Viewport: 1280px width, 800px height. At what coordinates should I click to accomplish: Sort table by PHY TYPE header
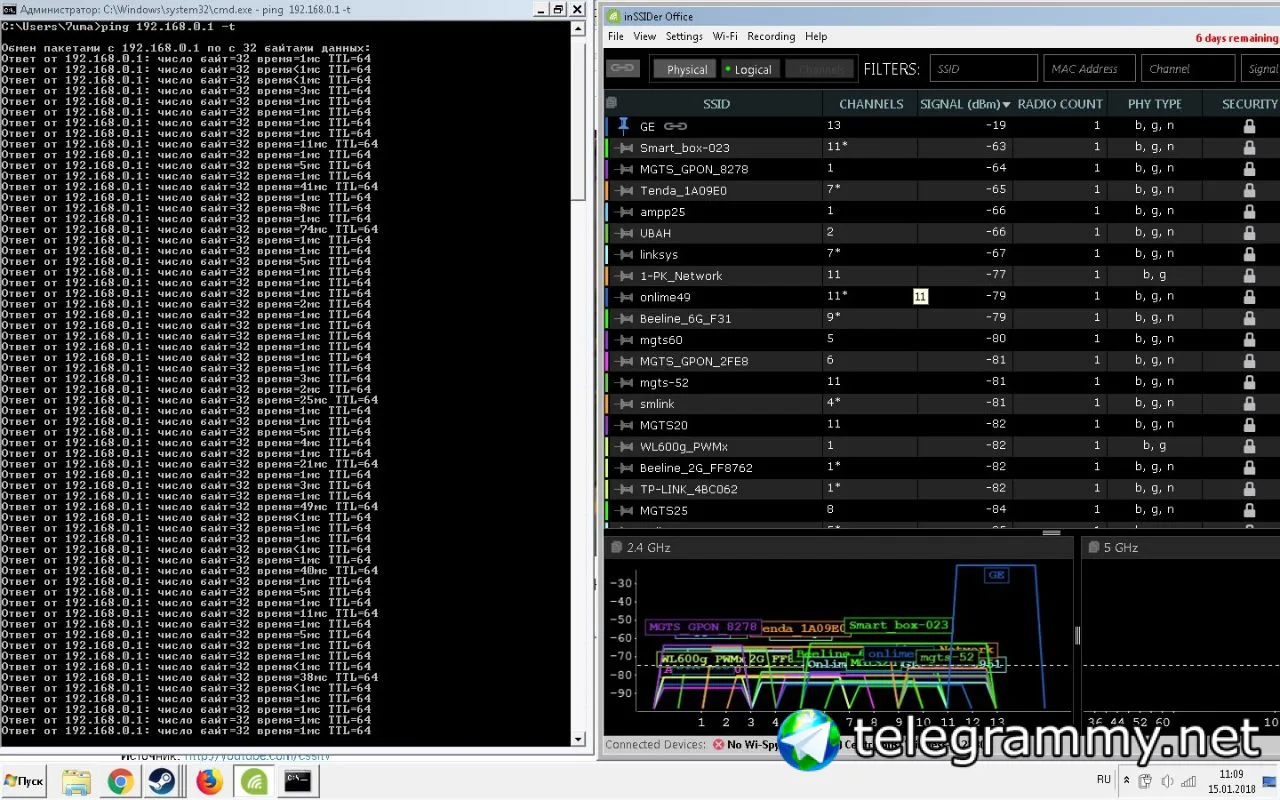pyautogui.click(x=1154, y=104)
